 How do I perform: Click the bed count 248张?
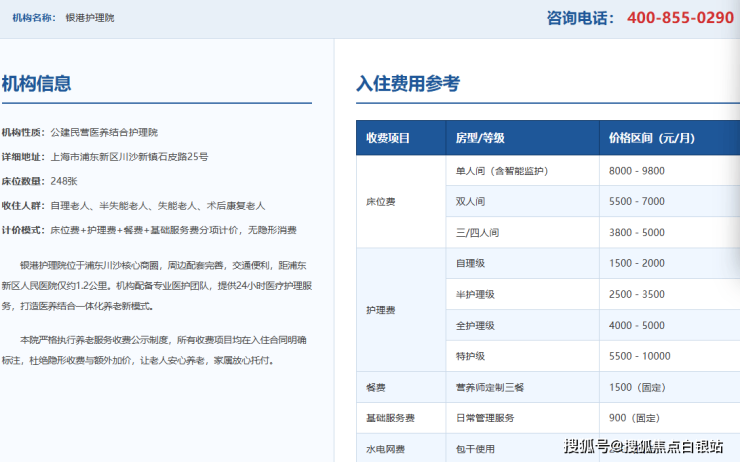[64, 181]
